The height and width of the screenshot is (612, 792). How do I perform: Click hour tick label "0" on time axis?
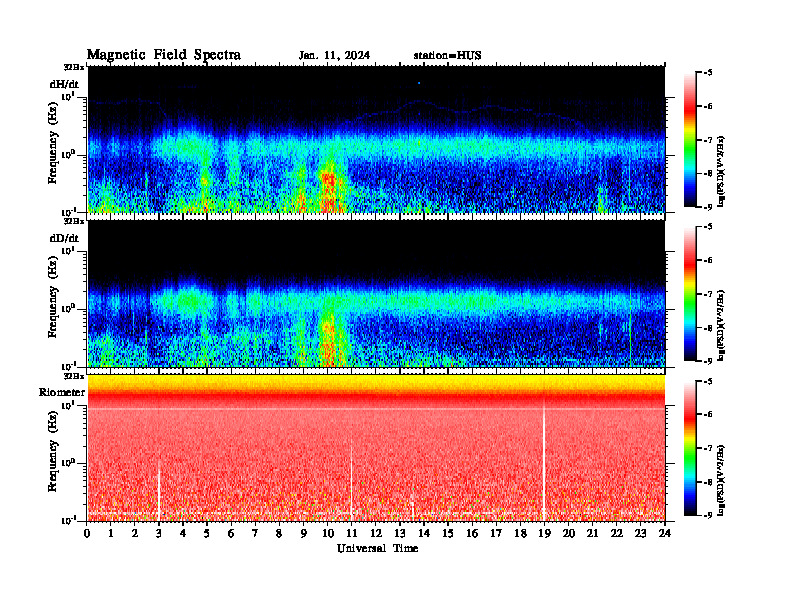(87, 533)
